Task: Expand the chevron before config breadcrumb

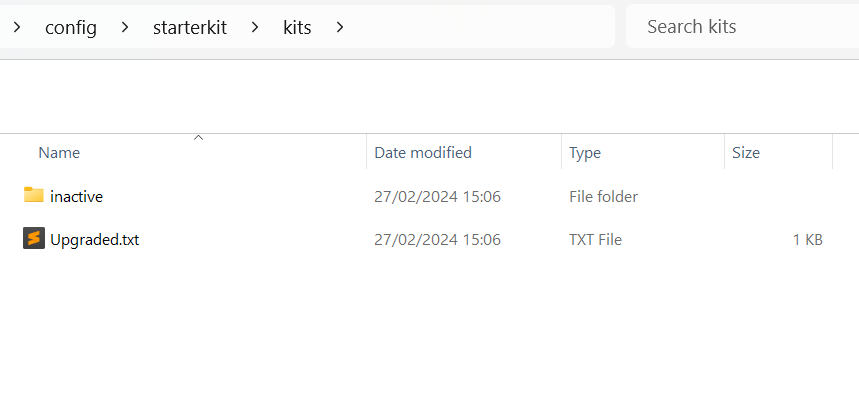Action: [17, 27]
